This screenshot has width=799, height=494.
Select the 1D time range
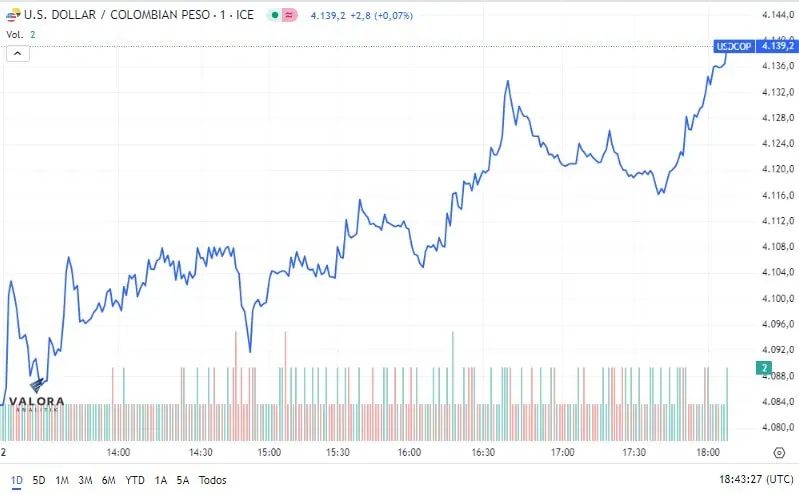[17, 480]
